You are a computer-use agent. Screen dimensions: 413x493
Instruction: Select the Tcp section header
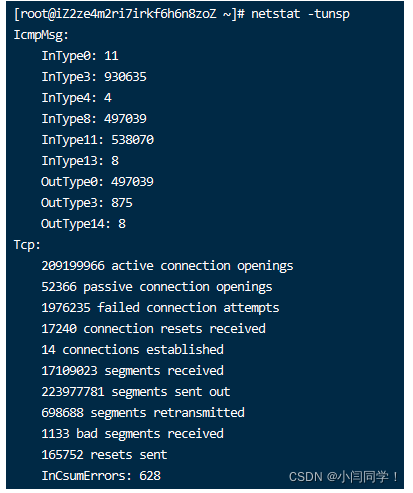(27, 245)
